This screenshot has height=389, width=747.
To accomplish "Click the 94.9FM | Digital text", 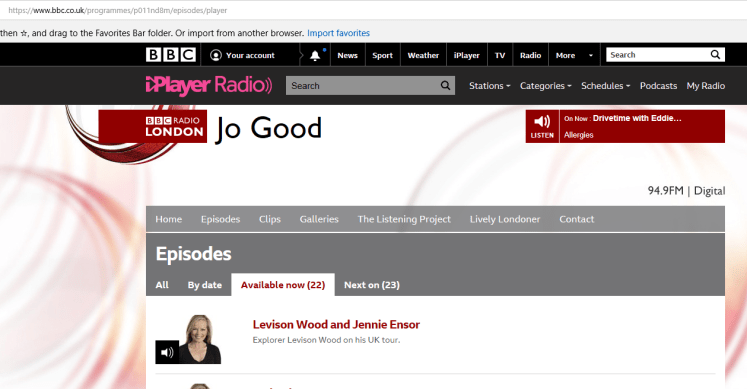I will click(x=686, y=191).
